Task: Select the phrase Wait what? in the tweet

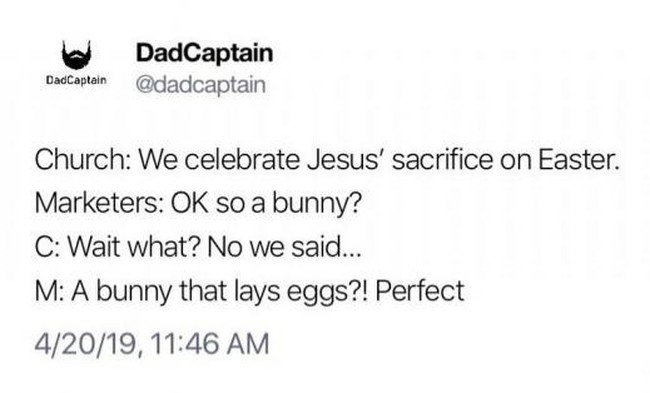Action: pos(134,247)
